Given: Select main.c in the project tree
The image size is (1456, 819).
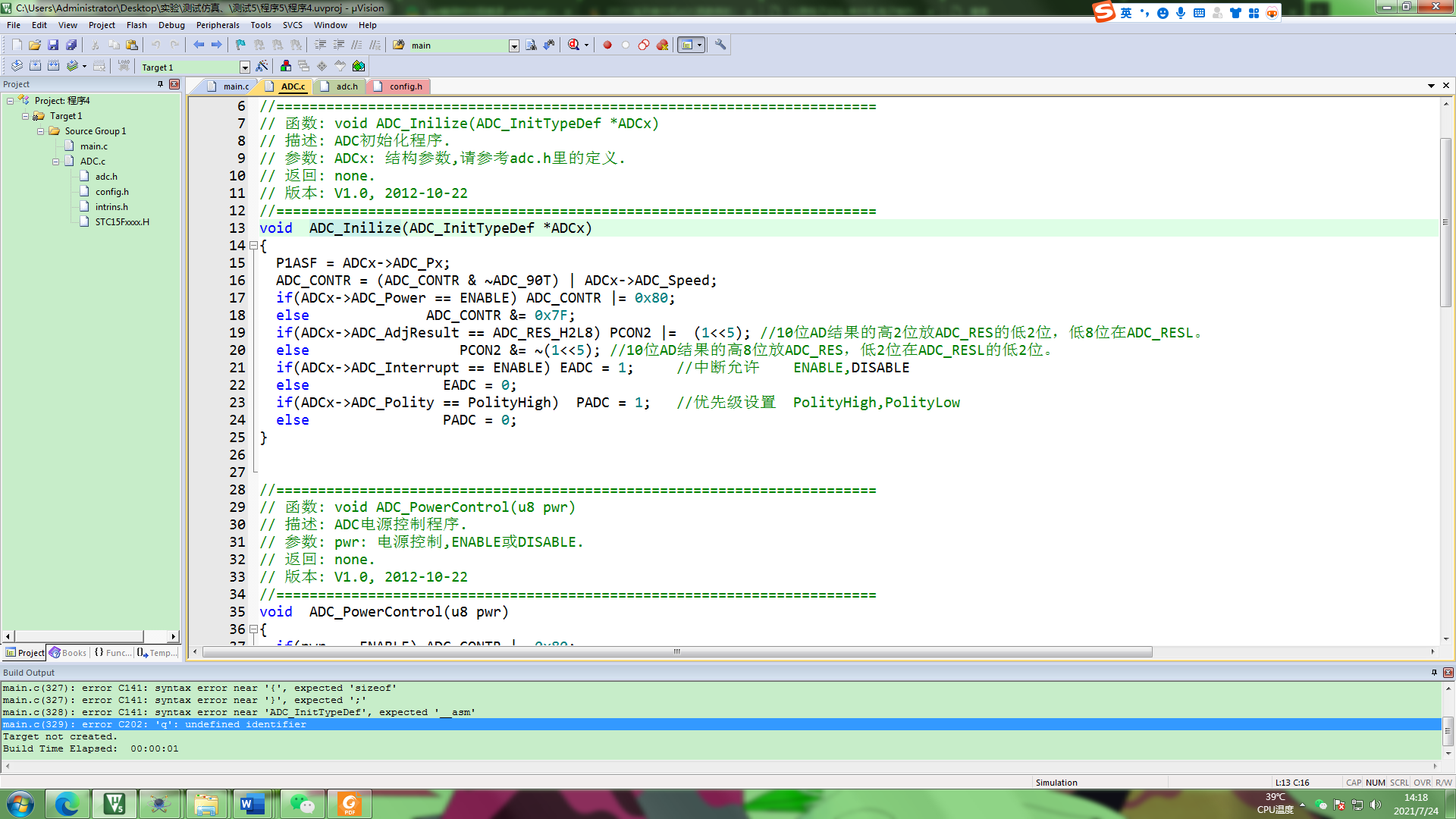Looking at the screenshot, I should click(94, 146).
